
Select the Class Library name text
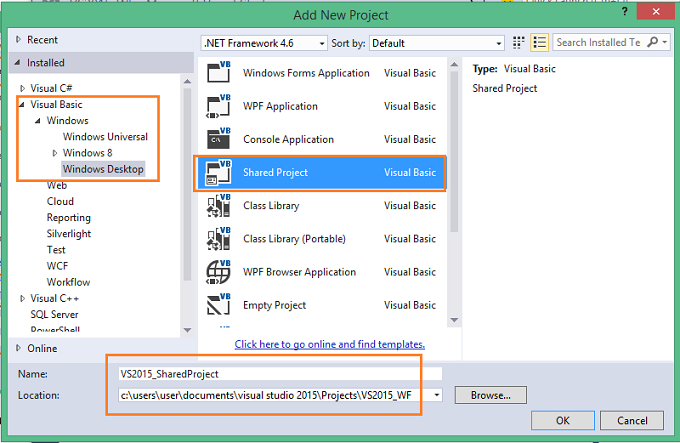click(271, 205)
